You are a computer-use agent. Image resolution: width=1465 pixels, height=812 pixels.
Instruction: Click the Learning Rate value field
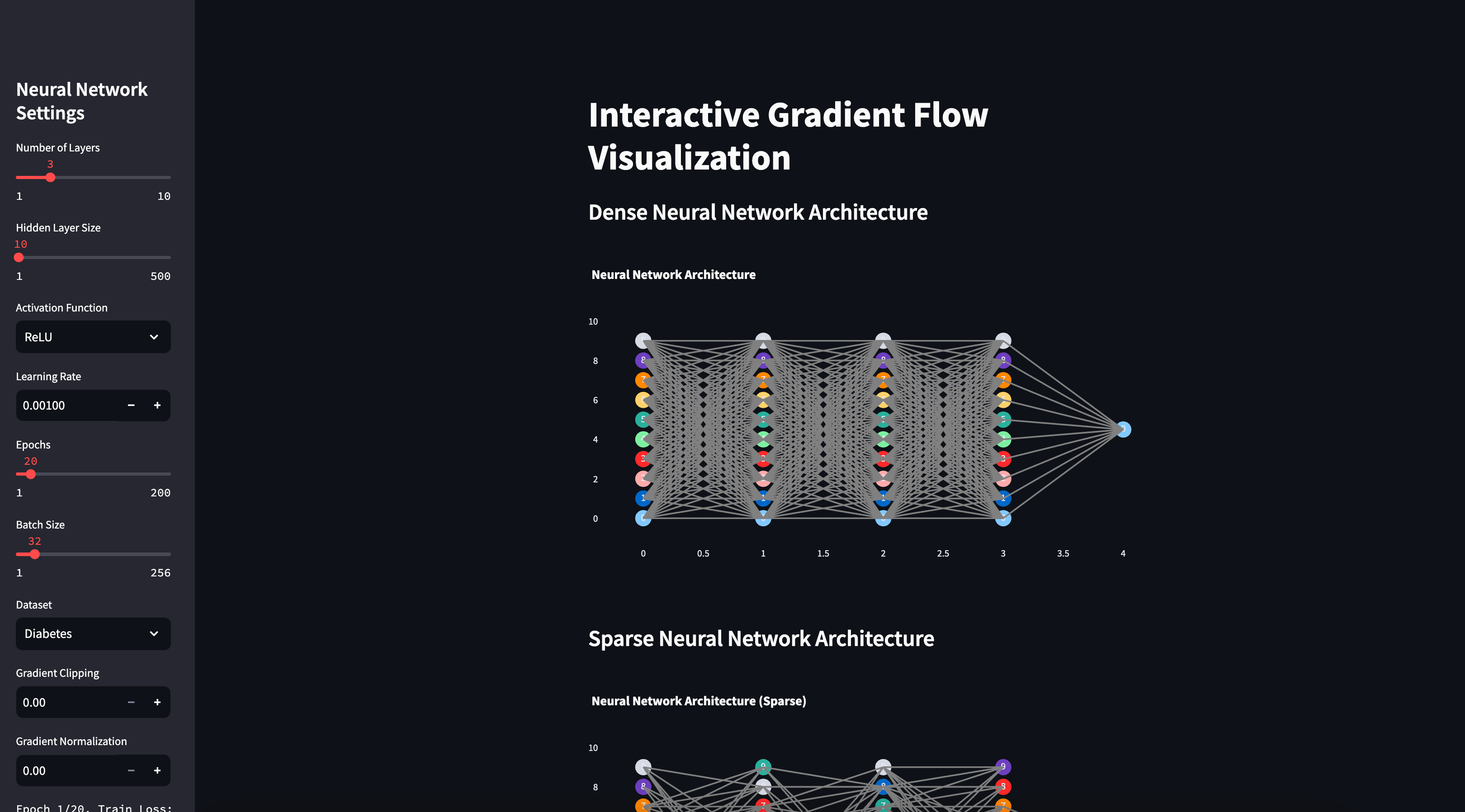[66, 406]
